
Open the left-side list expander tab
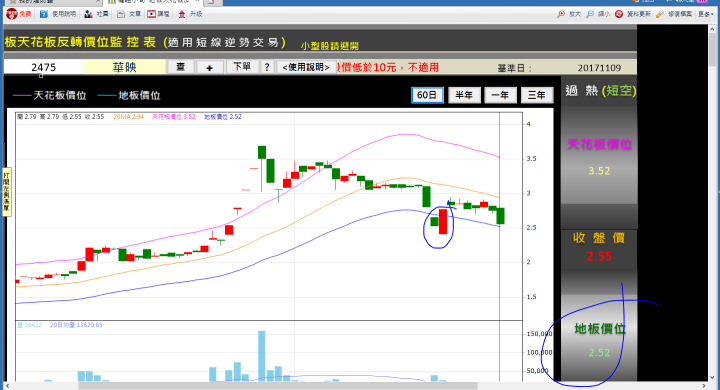[6, 191]
